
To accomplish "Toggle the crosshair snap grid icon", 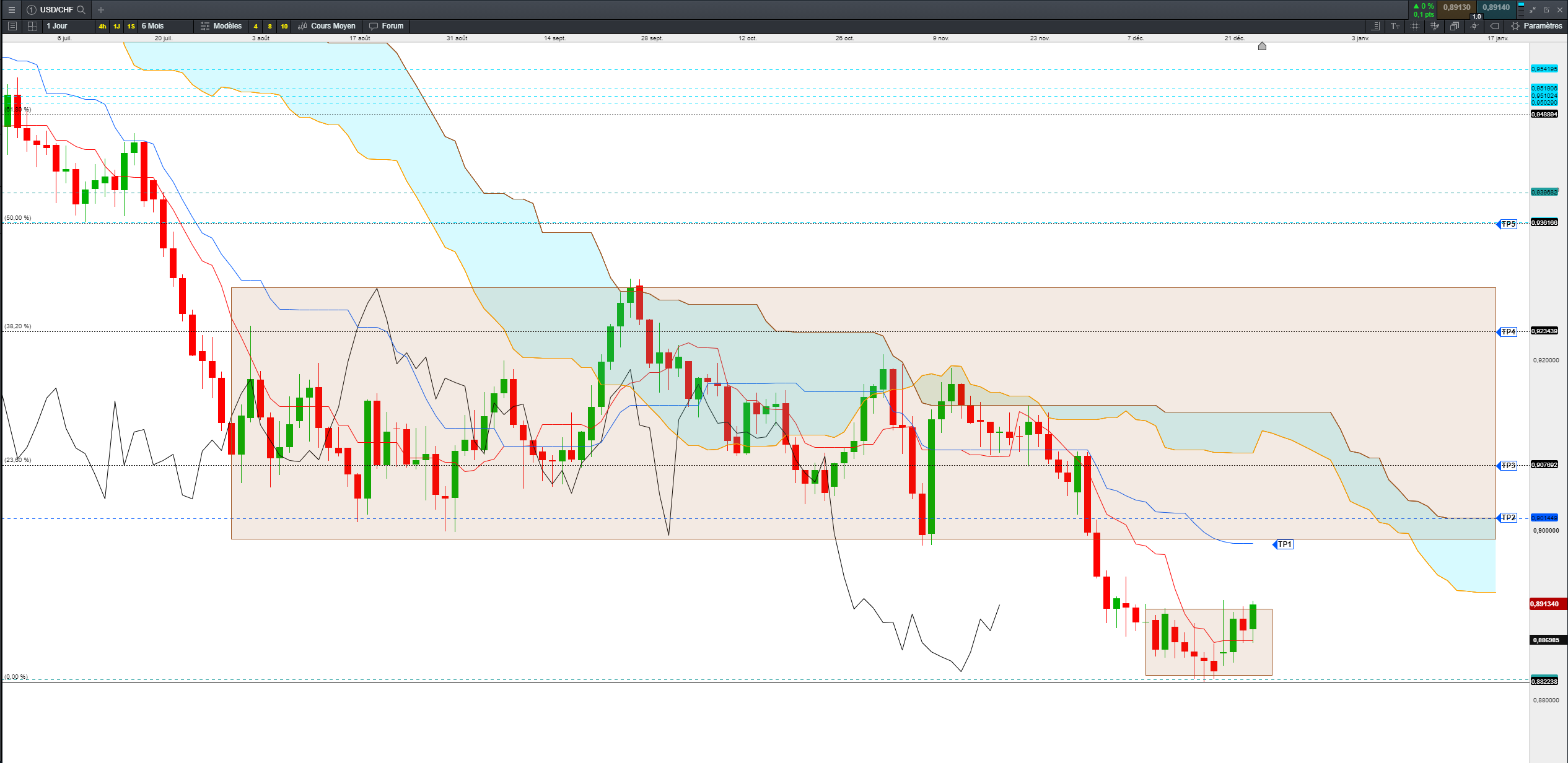I will pos(1414,26).
